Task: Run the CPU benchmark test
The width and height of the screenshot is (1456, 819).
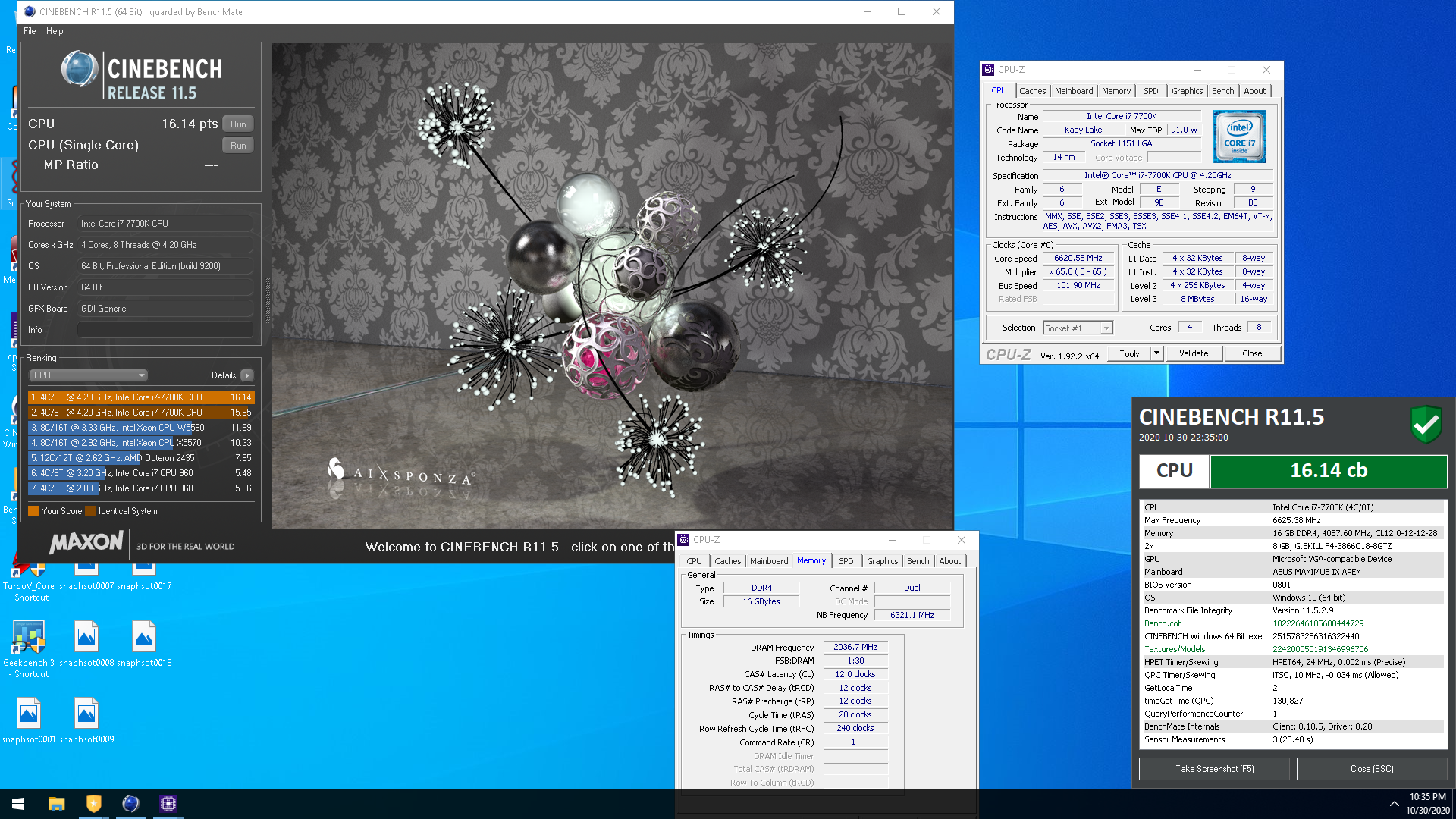Action: (x=238, y=124)
